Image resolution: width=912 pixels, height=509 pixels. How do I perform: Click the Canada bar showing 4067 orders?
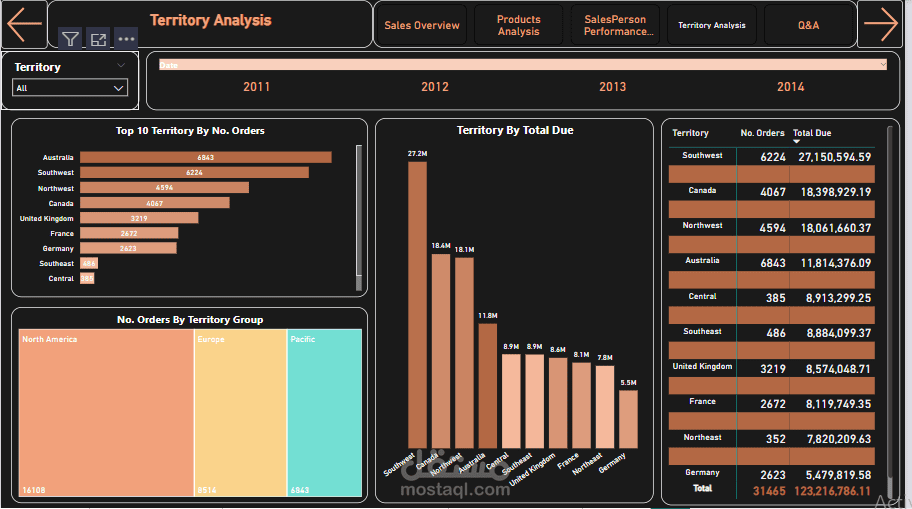[155, 202]
